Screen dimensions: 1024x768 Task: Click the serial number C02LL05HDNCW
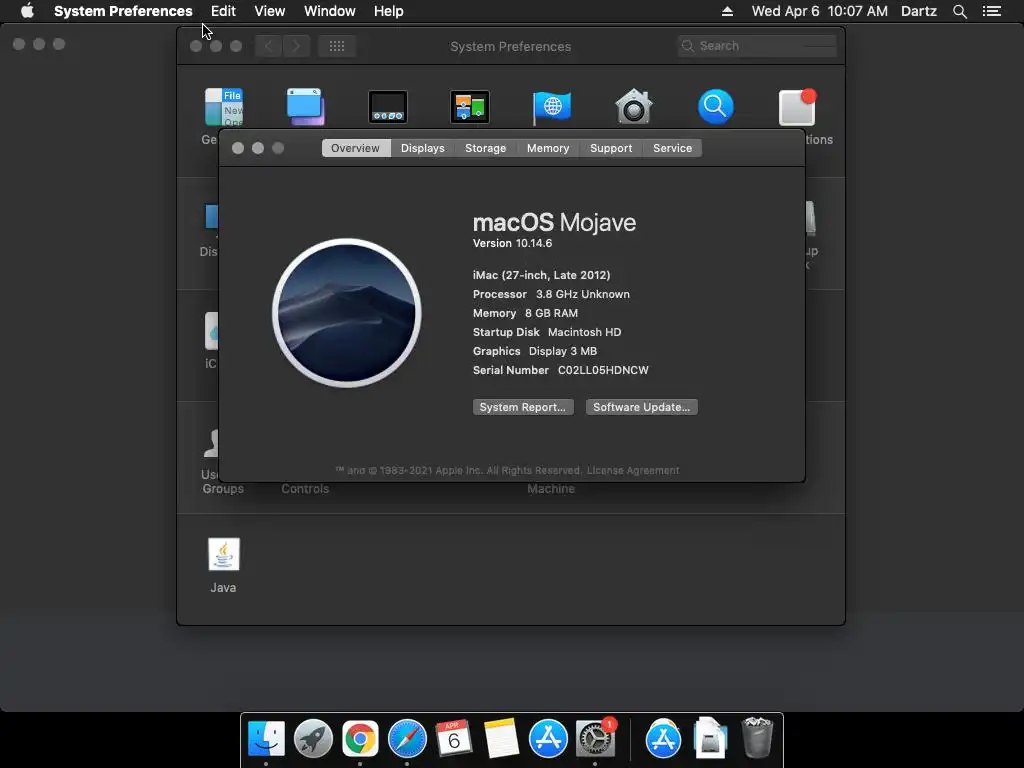click(603, 370)
